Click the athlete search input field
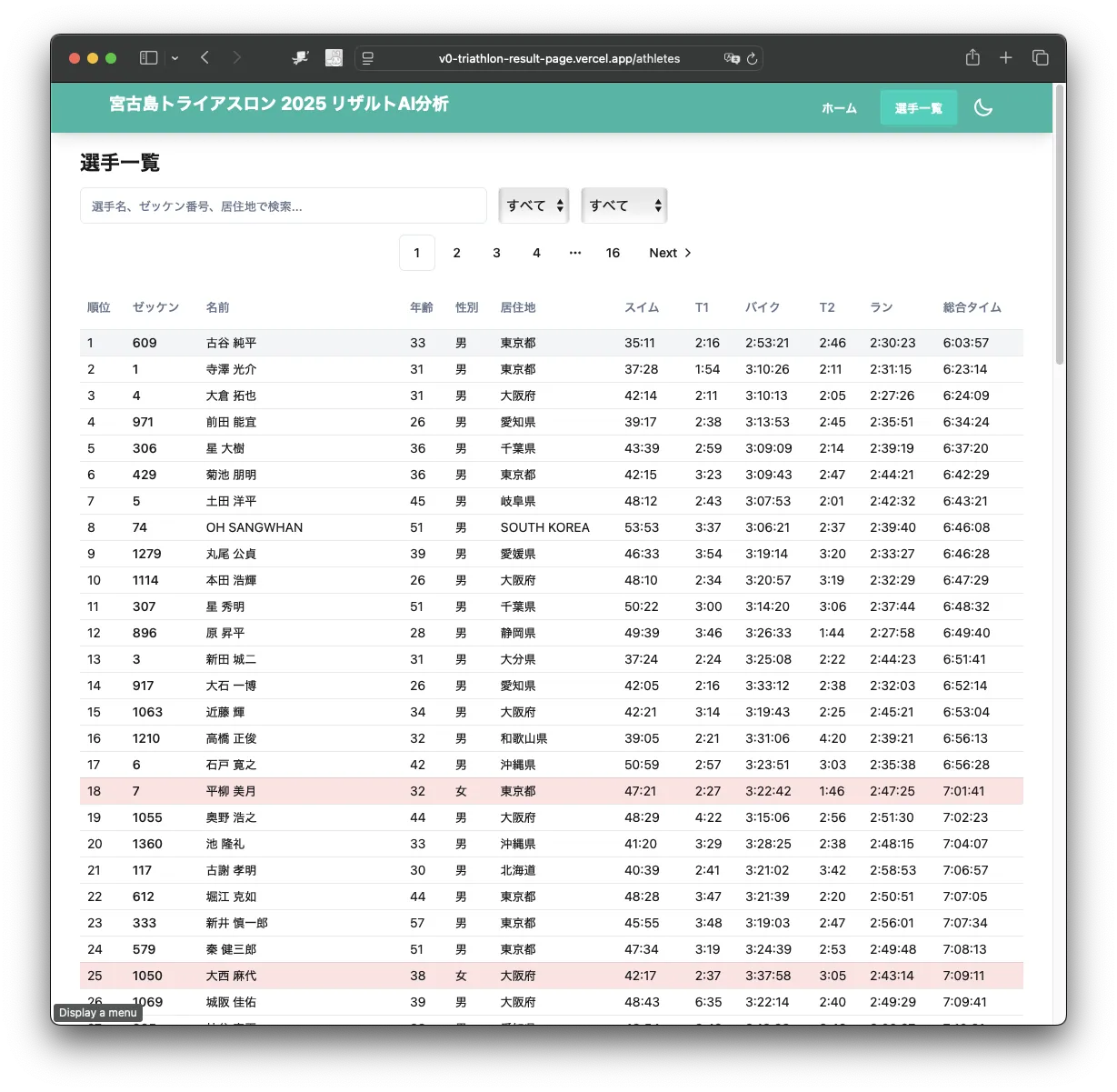This screenshot has width=1117, height=1092. point(284,205)
